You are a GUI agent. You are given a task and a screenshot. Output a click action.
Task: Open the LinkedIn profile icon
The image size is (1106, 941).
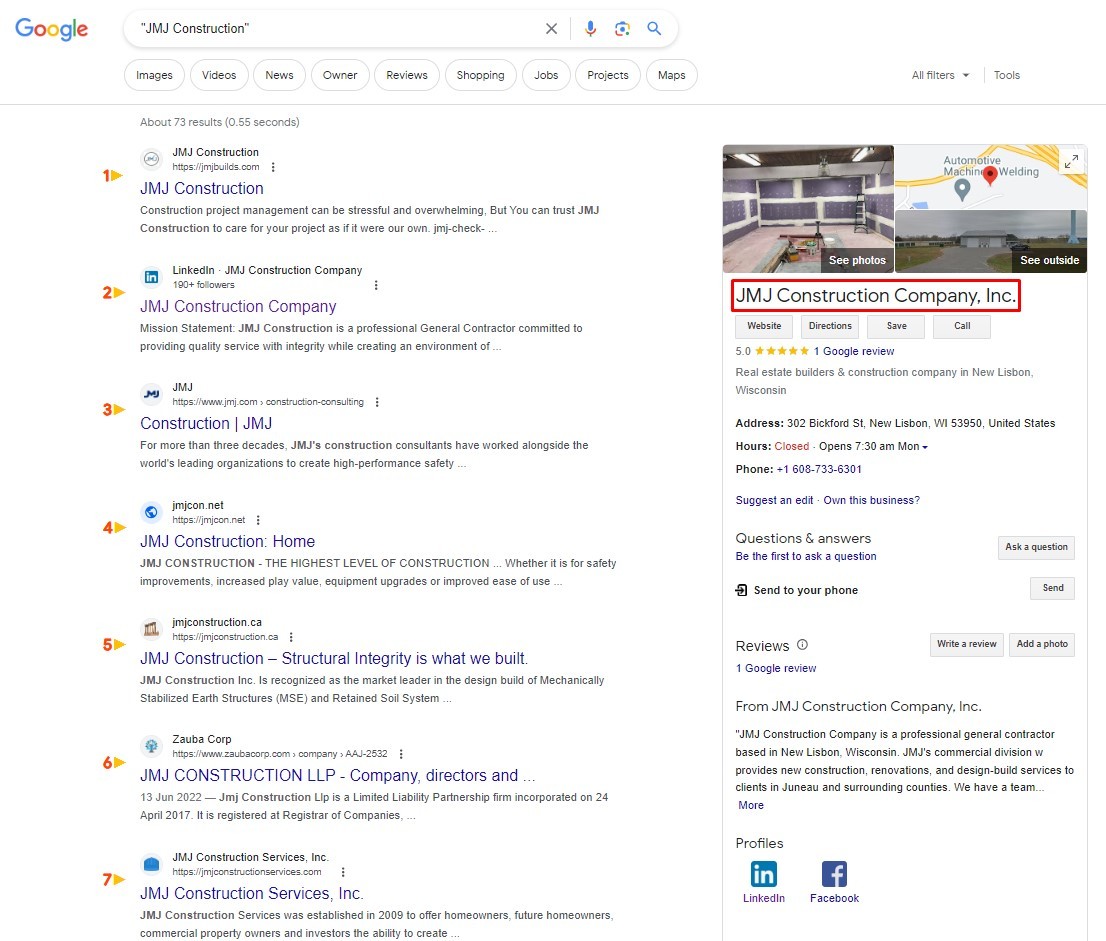click(x=764, y=874)
